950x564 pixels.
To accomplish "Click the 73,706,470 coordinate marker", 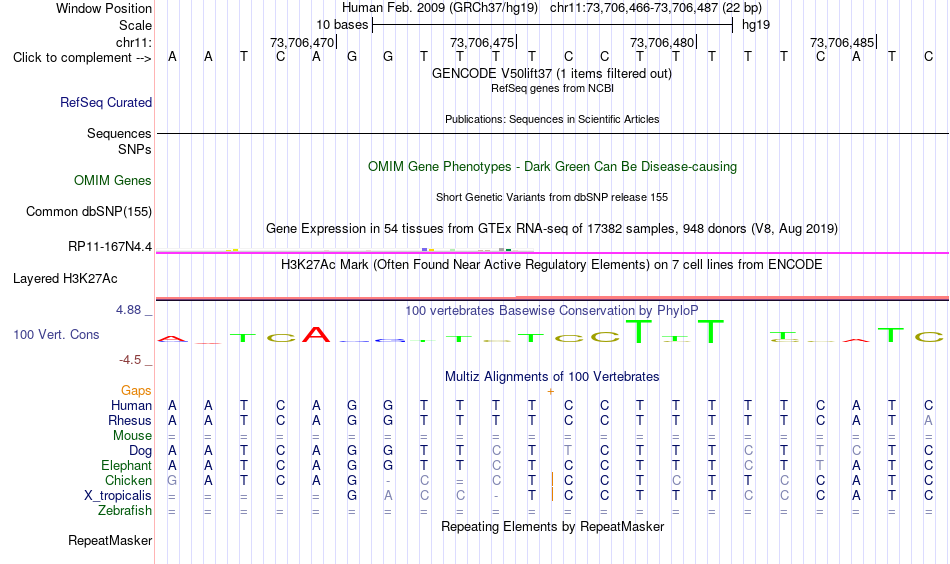I will tap(302, 42).
